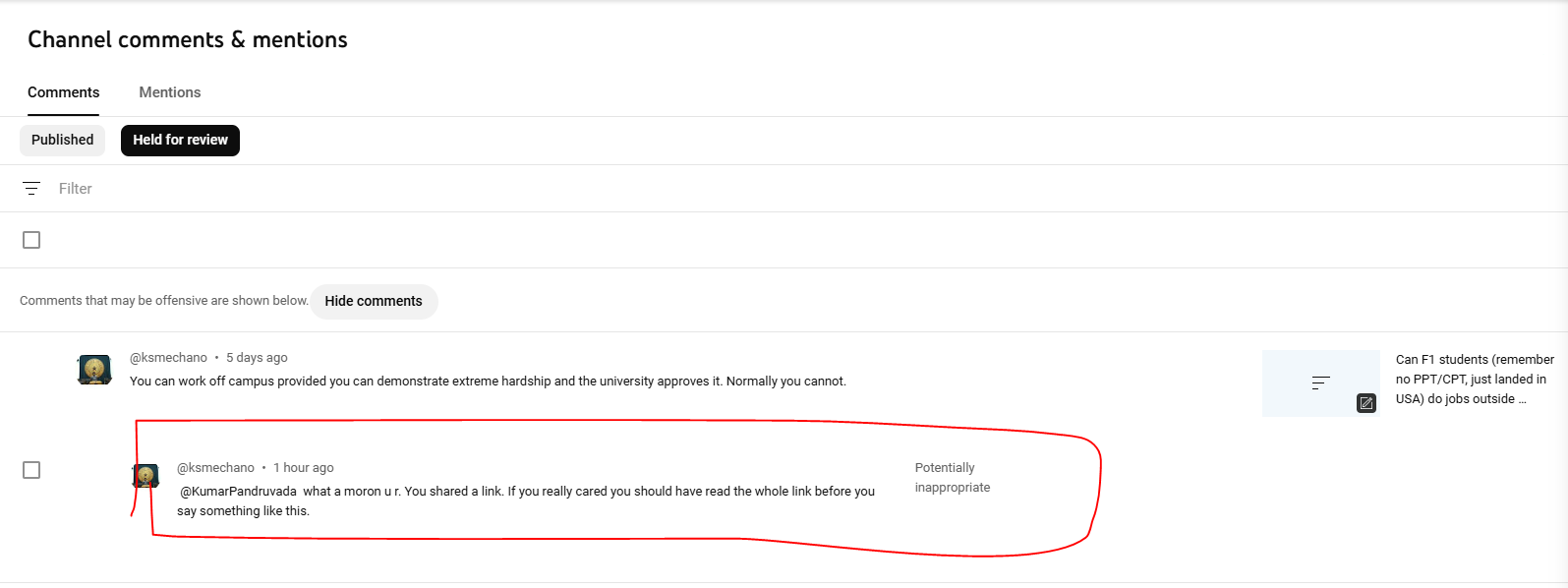Click avatar of the 5 days ago comment

point(94,370)
